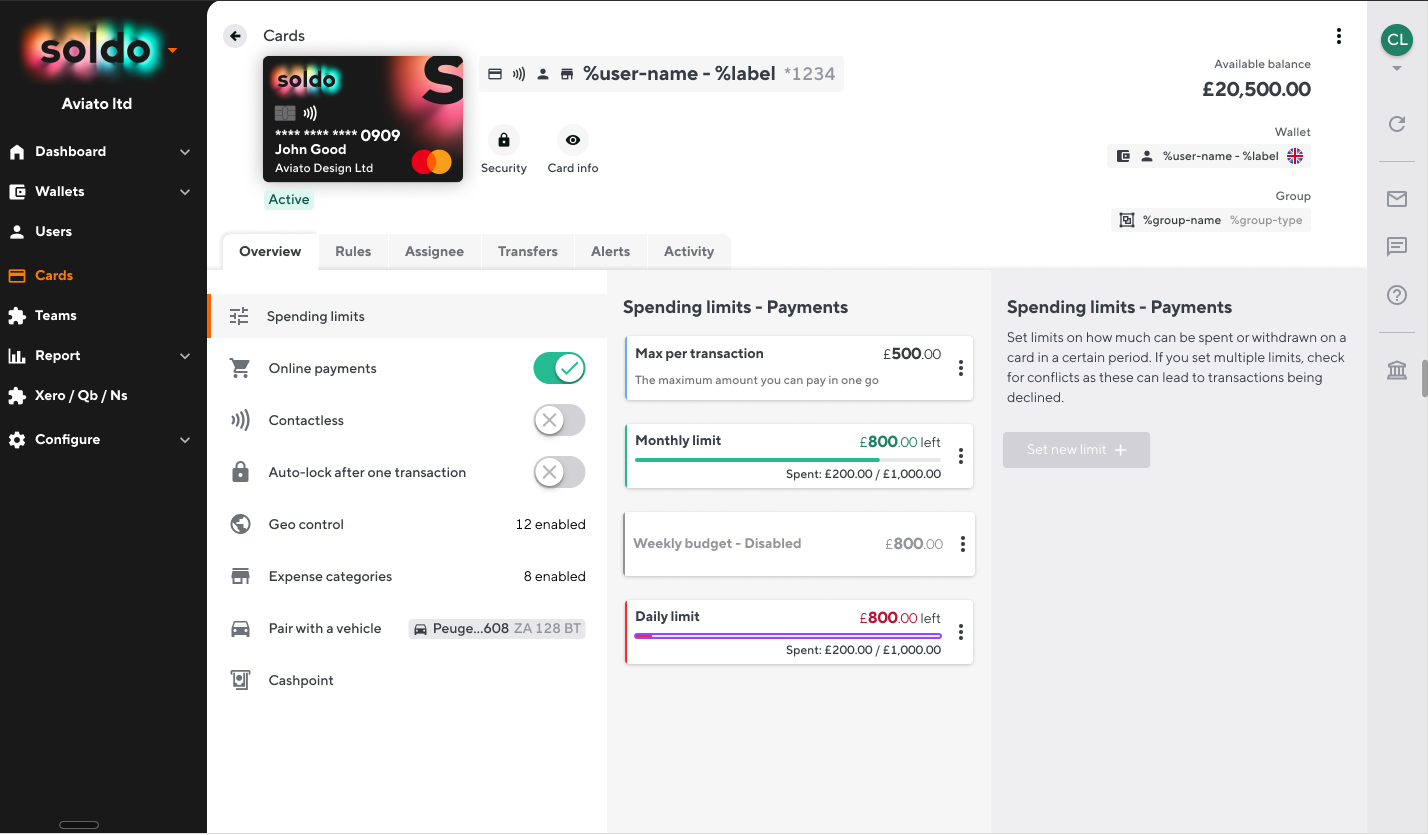Enable the Contactless toggle

click(559, 420)
